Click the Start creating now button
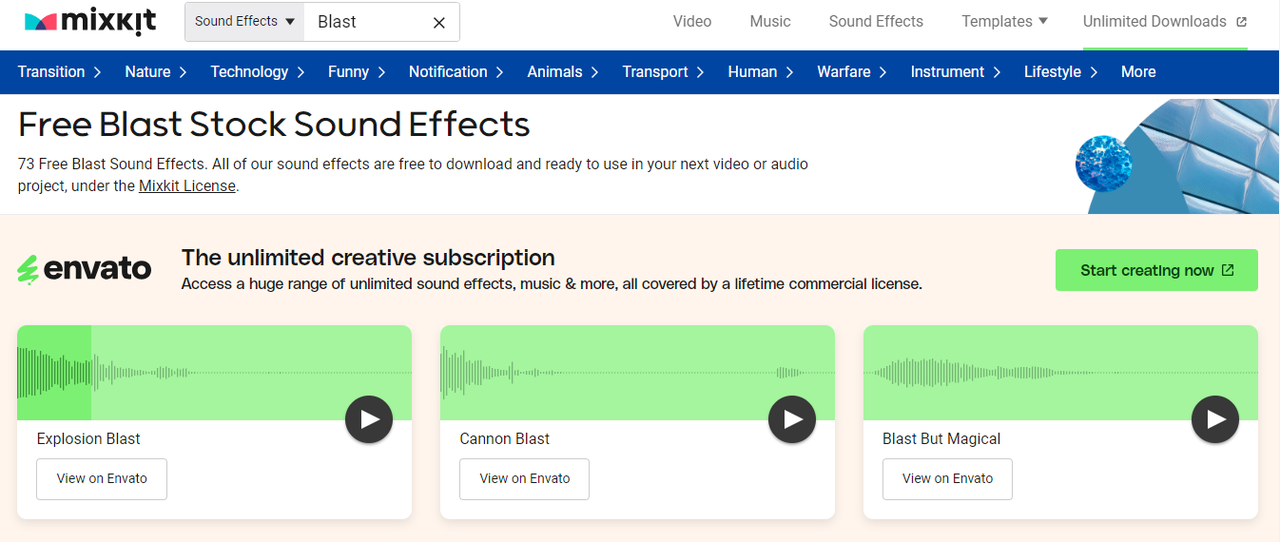The height and width of the screenshot is (542, 1280). (x=1156, y=270)
